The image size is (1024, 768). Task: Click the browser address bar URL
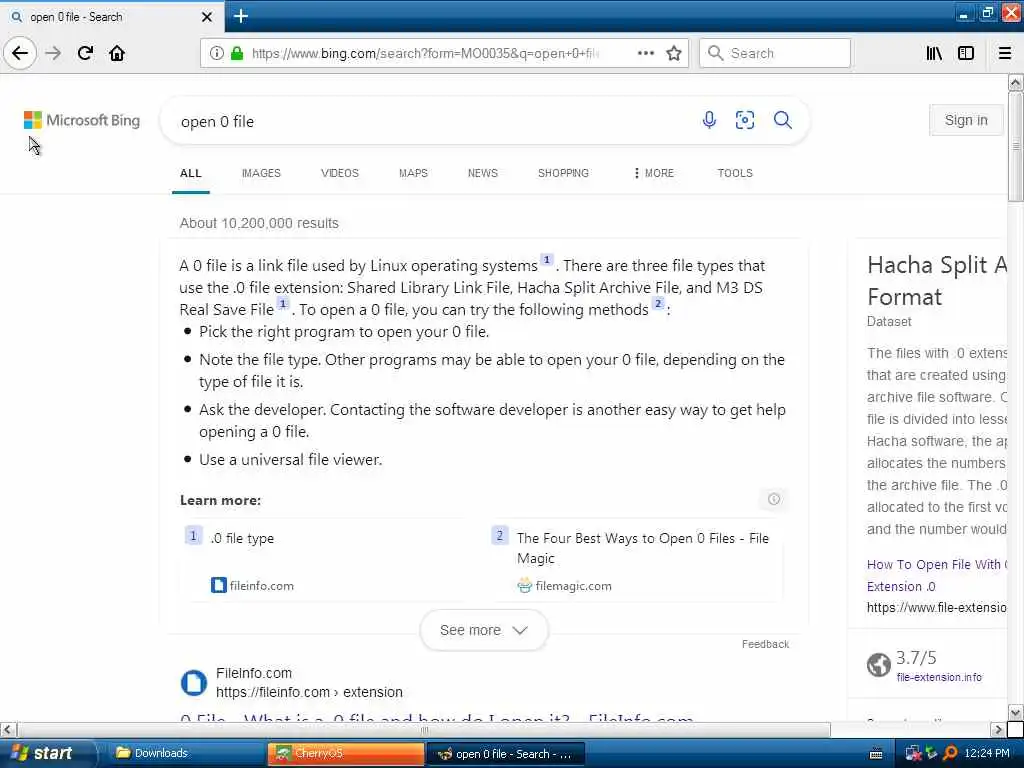(x=425, y=53)
